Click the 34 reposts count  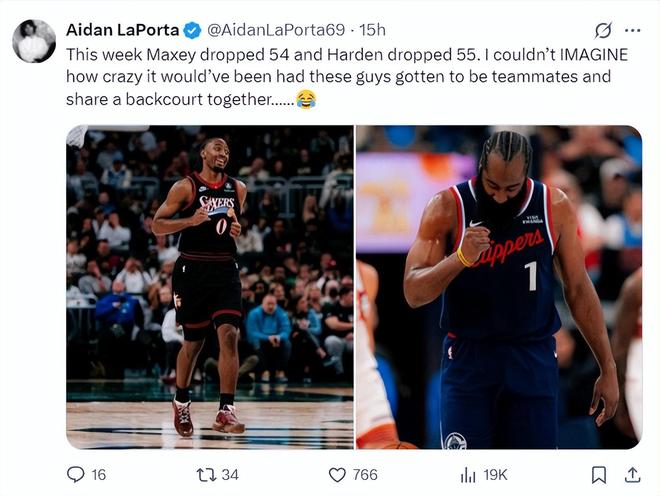tap(230, 475)
